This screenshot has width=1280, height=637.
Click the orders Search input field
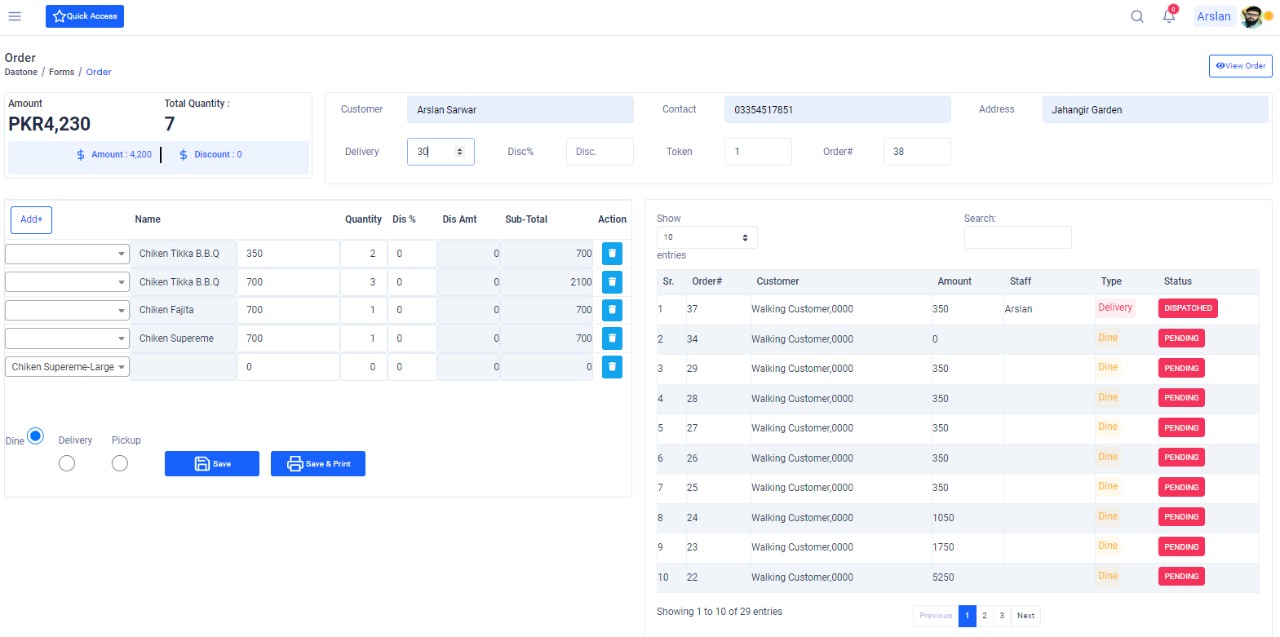pyautogui.click(x=1017, y=237)
